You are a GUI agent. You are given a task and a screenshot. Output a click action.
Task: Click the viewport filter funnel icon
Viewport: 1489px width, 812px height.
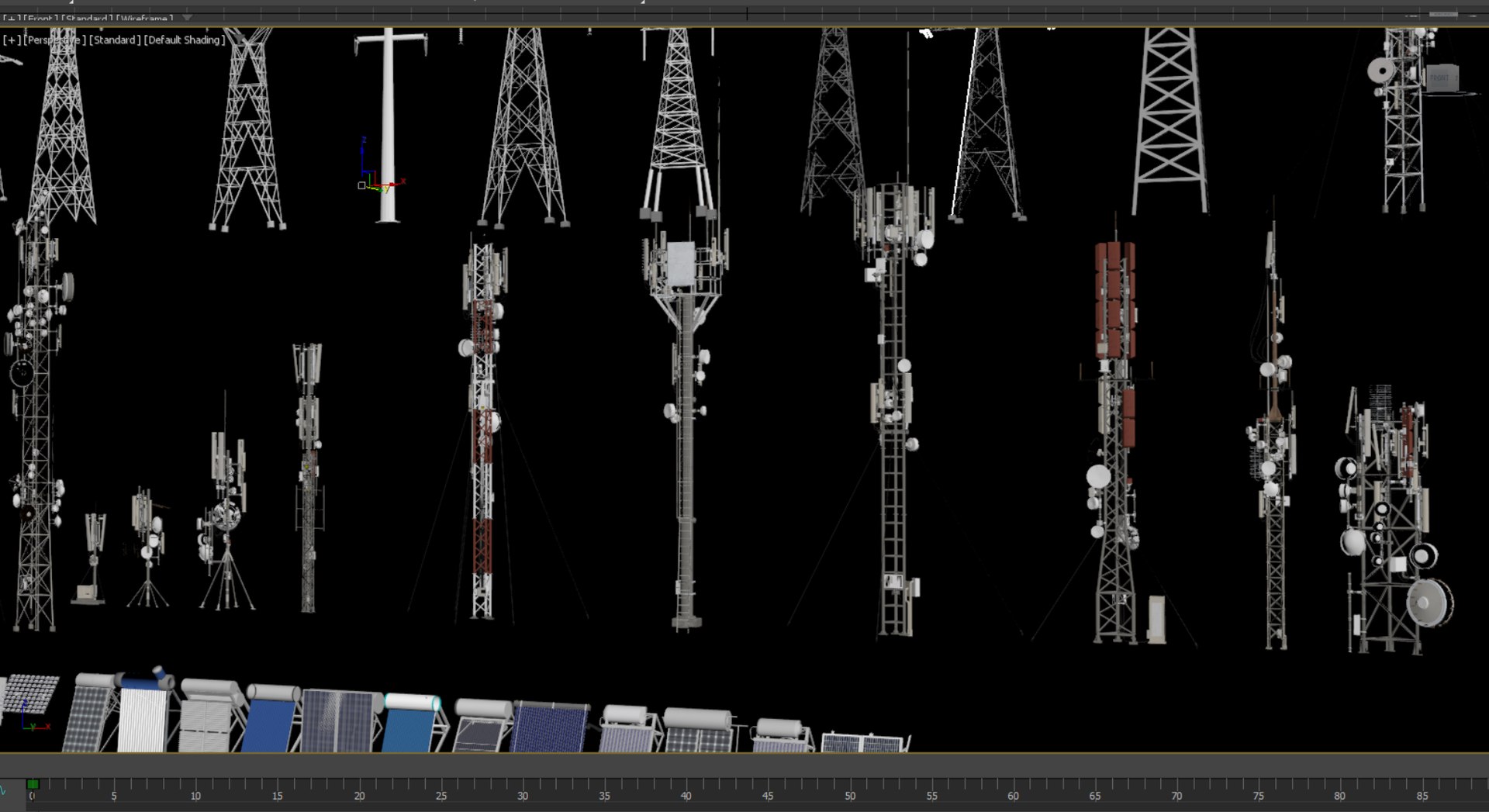point(187,17)
